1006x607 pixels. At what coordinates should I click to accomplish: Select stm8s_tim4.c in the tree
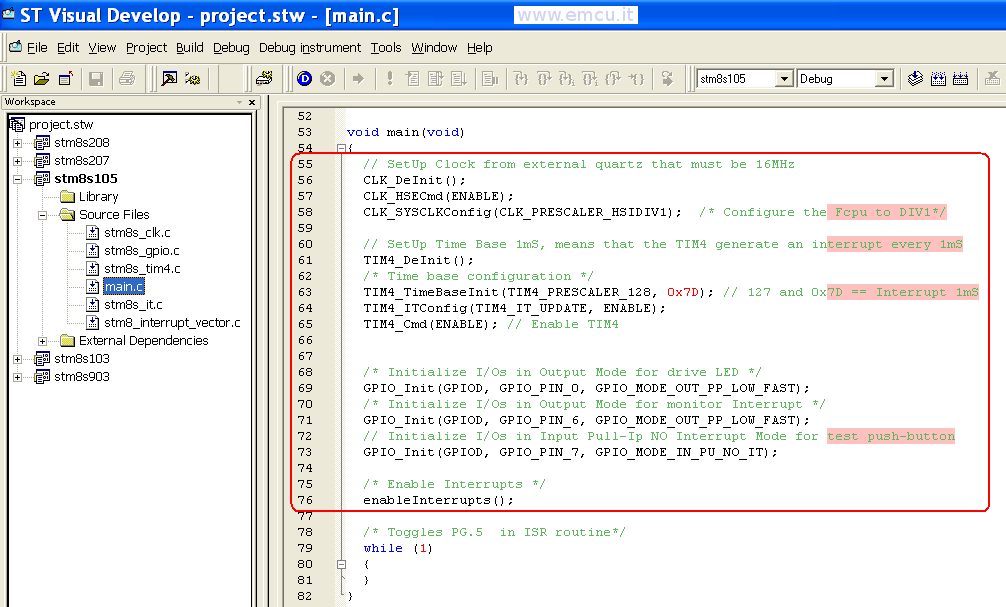[142, 268]
